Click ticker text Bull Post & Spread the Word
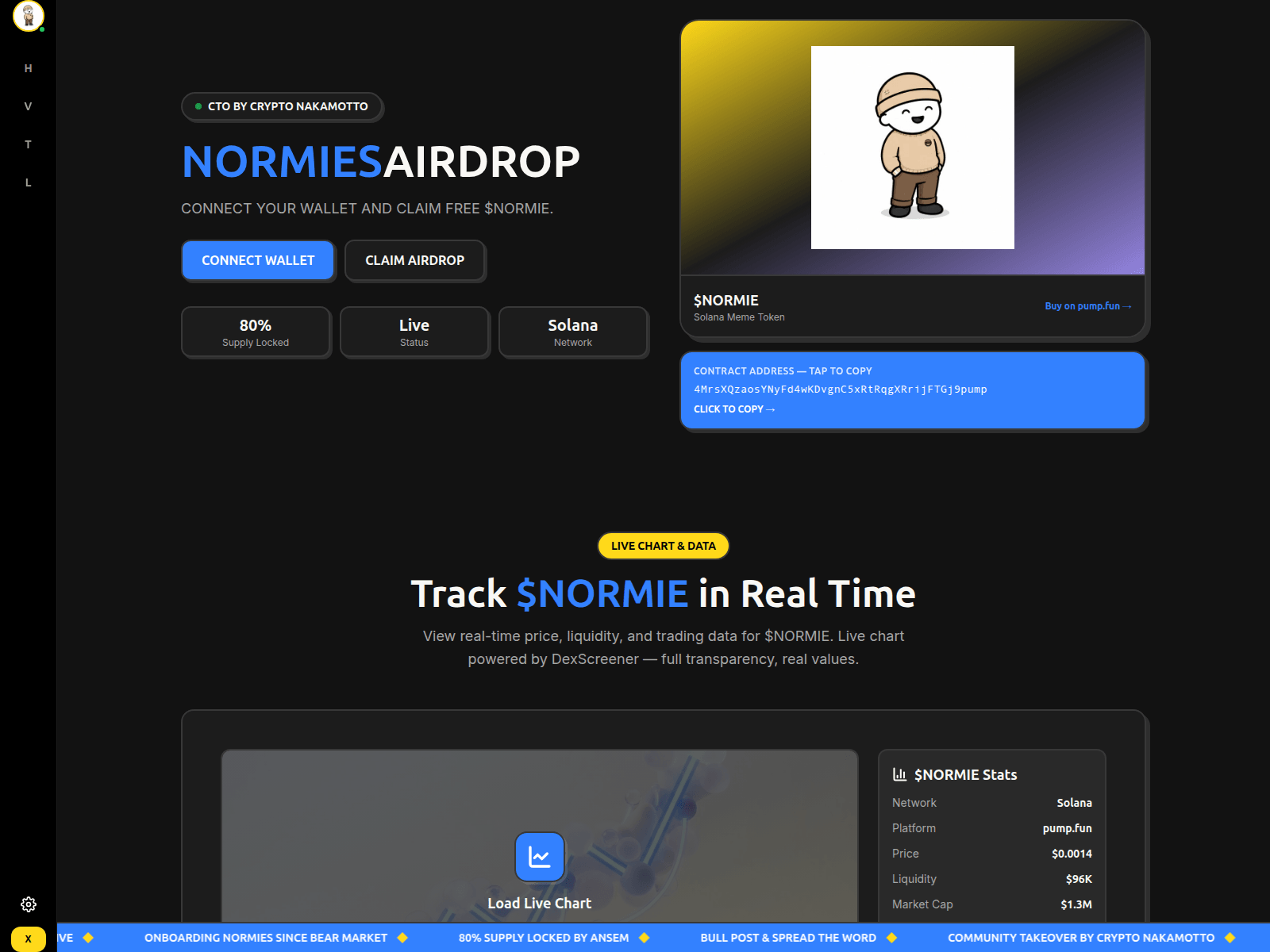The width and height of the screenshot is (1270, 952). (x=788, y=938)
